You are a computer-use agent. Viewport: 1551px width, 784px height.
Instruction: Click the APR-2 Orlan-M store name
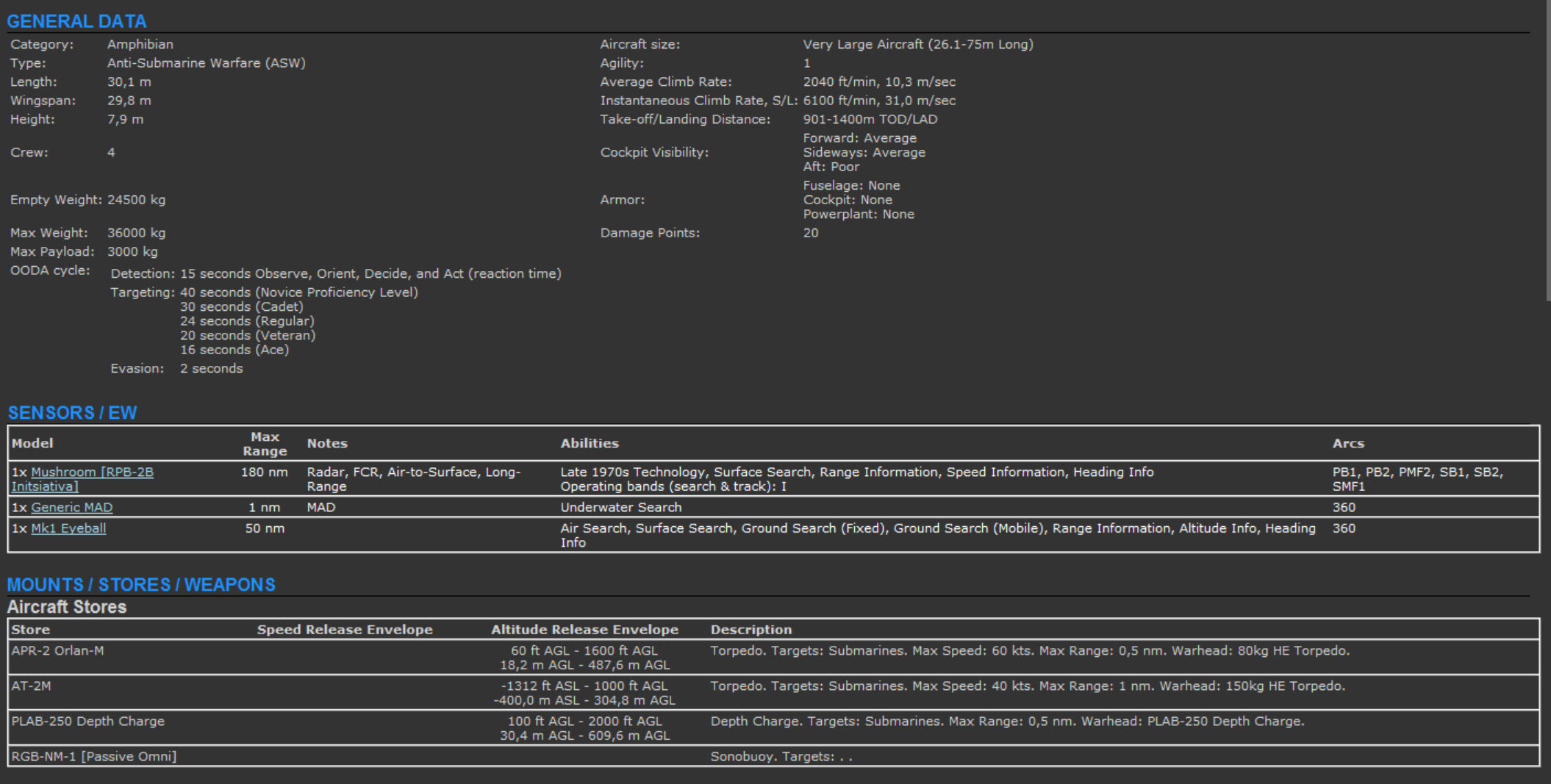tap(57, 650)
